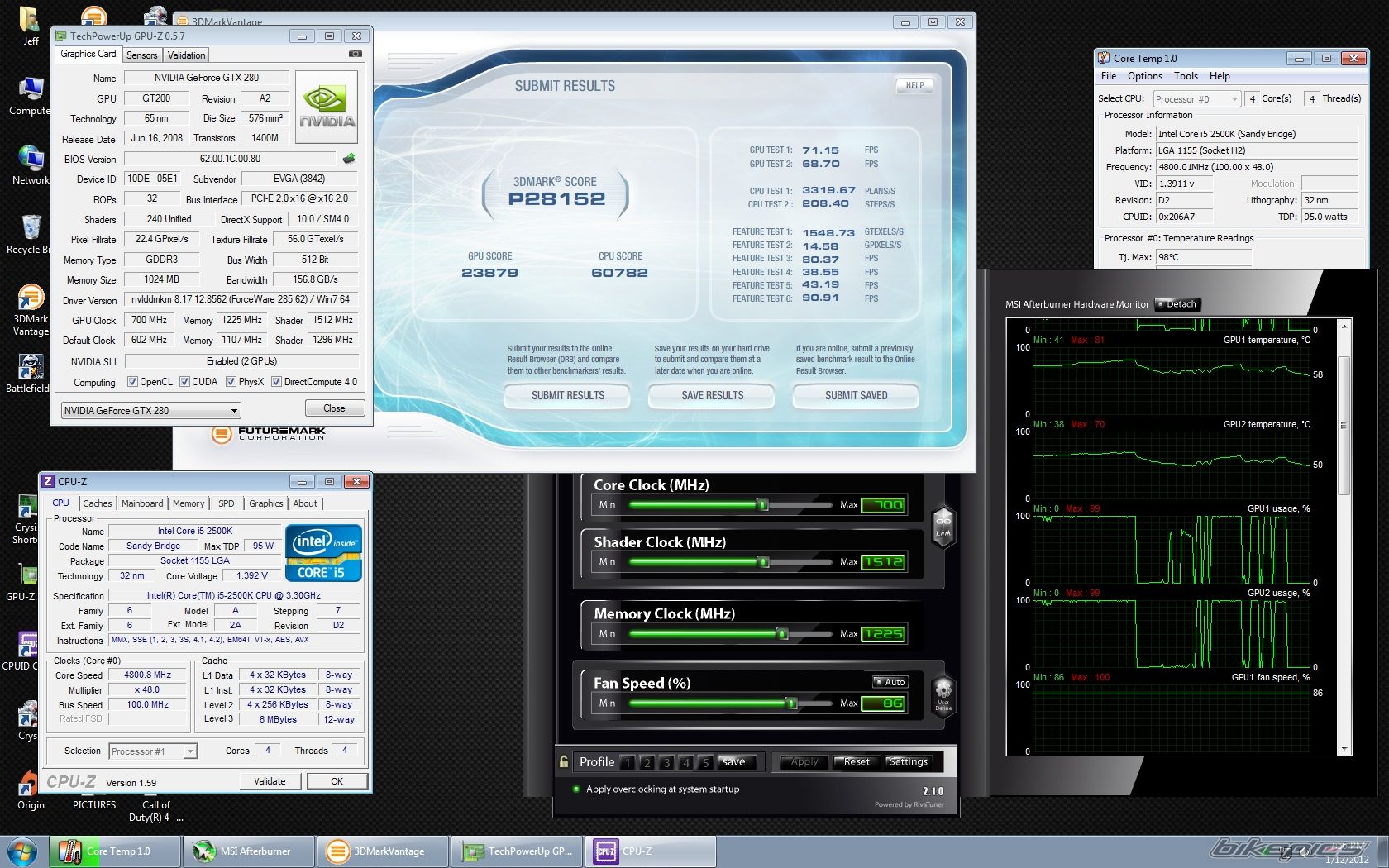Click the GPU-Z screenshot camera icon
Screen dimensions: 1389x868
tap(355, 54)
